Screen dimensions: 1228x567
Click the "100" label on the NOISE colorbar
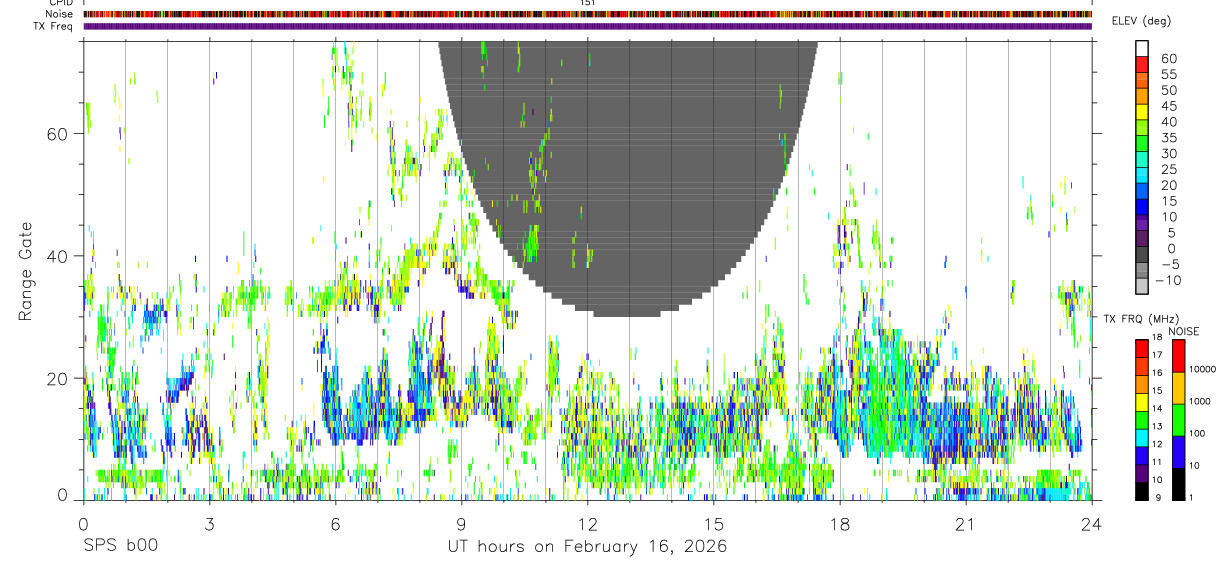pyautogui.click(x=1196, y=433)
